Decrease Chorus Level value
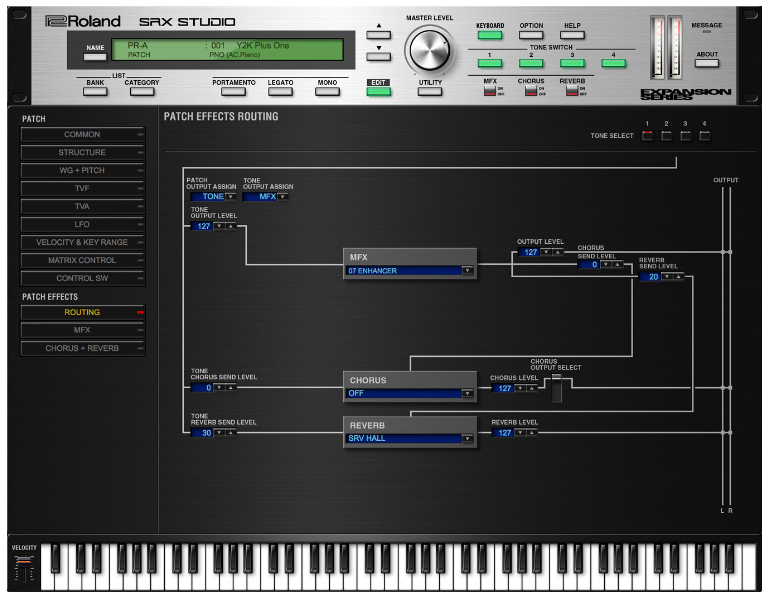This screenshot has height=600, width=773. pyautogui.click(x=520, y=388)
